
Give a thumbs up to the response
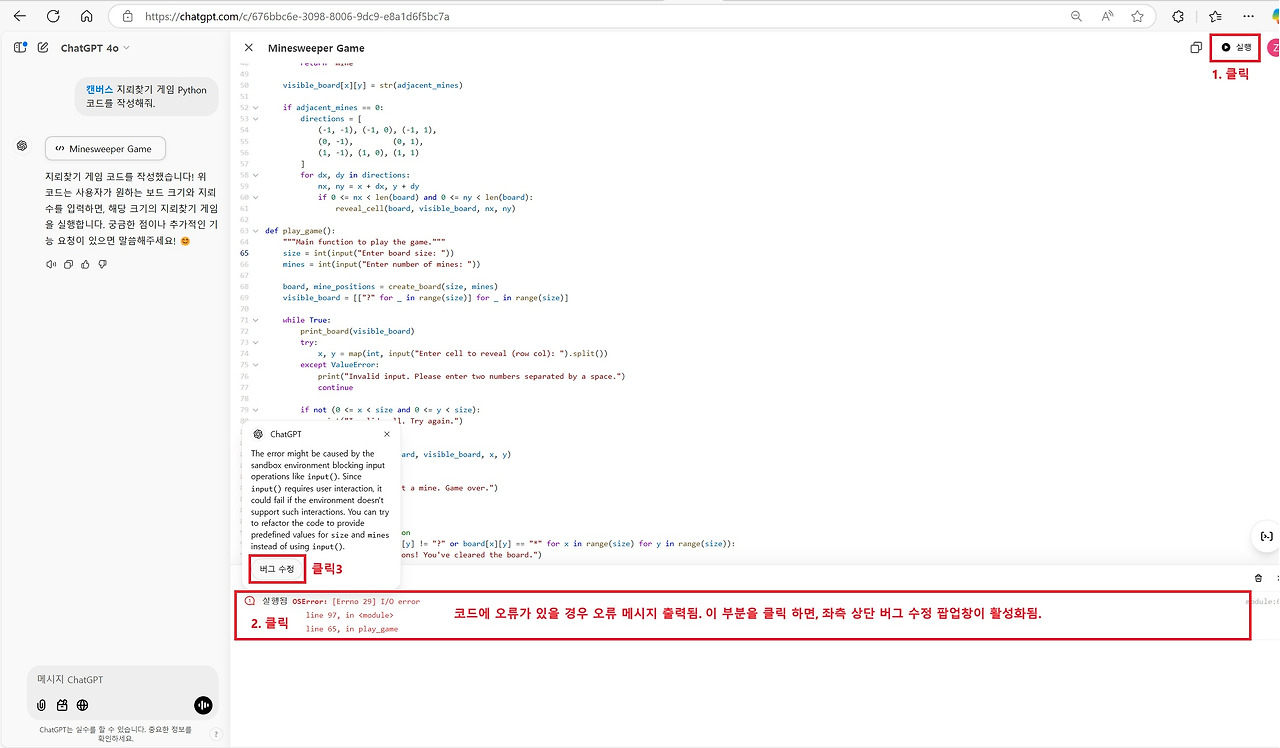(85, 264)
